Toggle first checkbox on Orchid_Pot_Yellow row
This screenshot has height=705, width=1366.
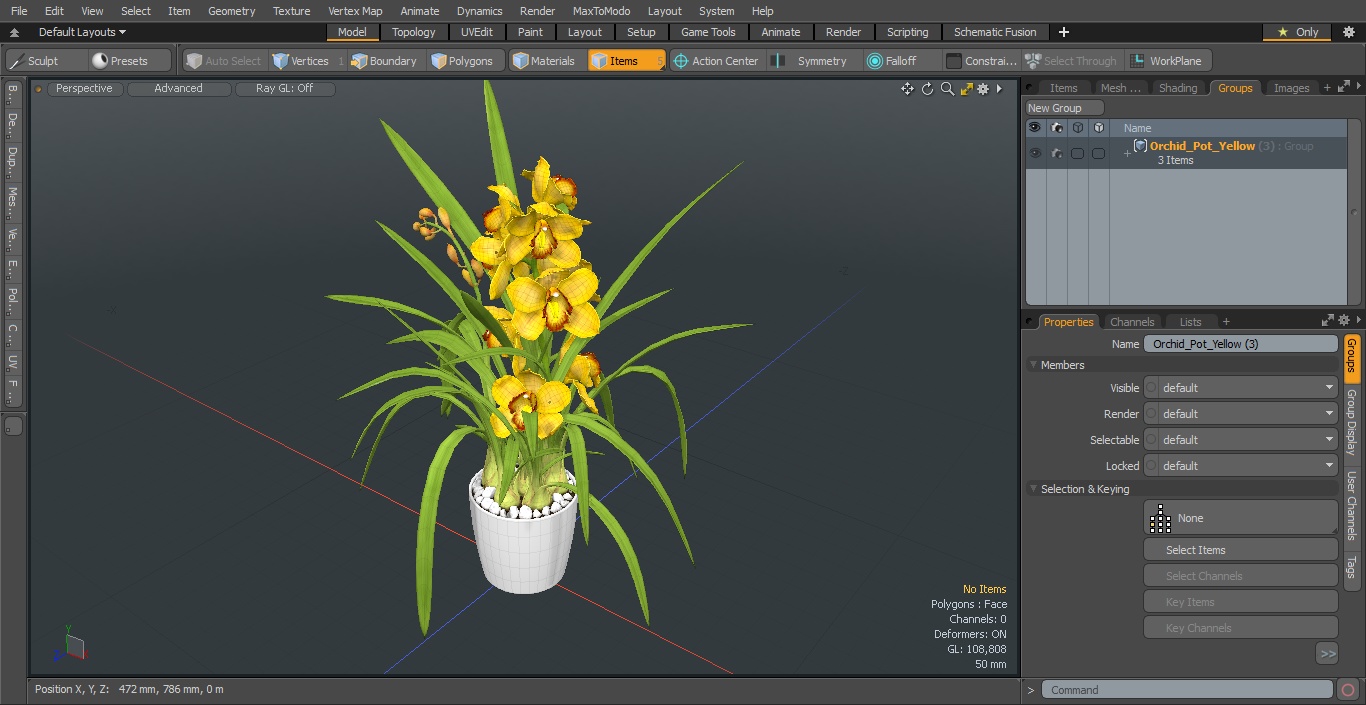pyautogui.click(x=1077, y=153)
